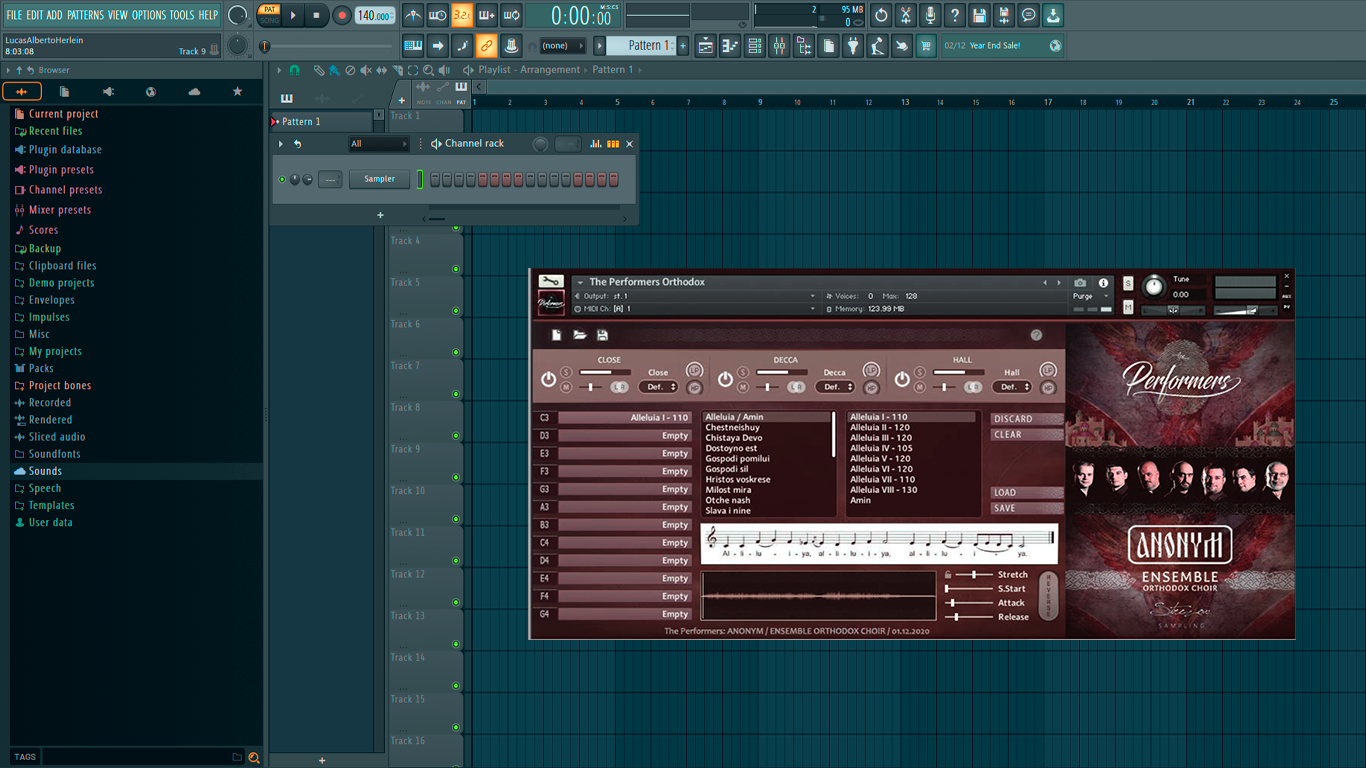Open the channel filter All dropdown
This screenshot has width=1366, height=768.
[x=379, y=144]
